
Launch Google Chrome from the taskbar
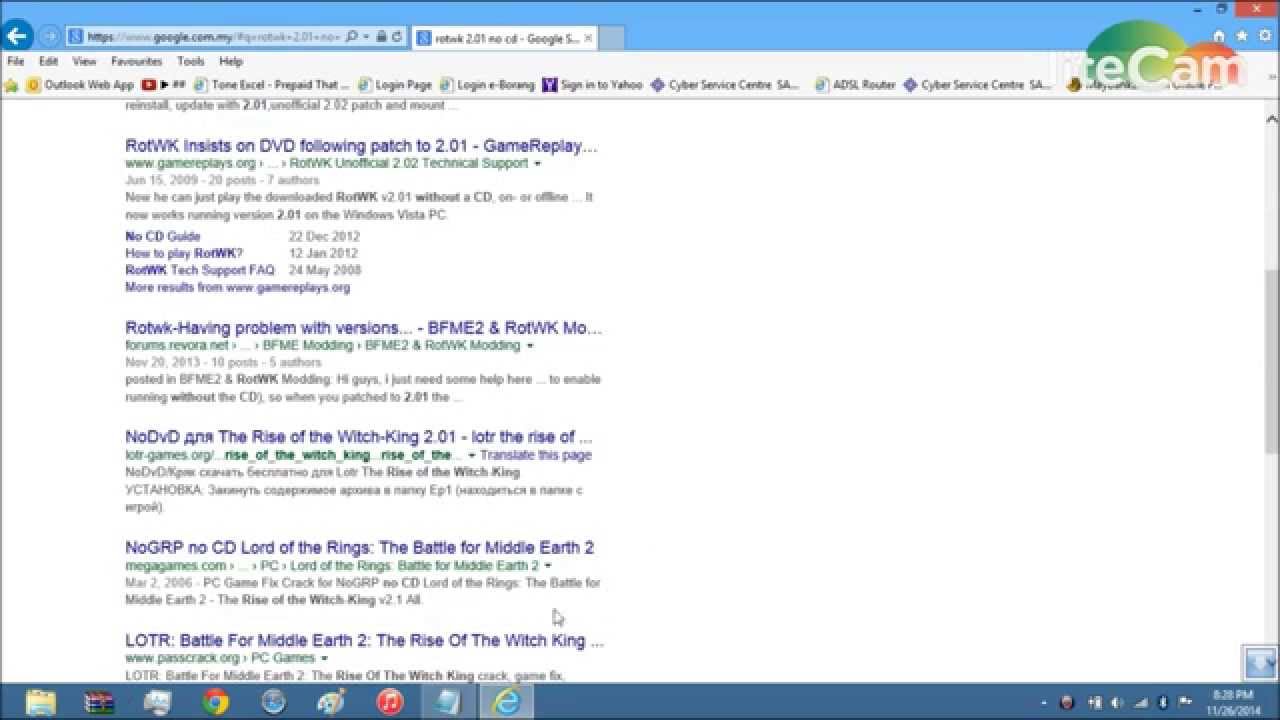coord(215,702)
